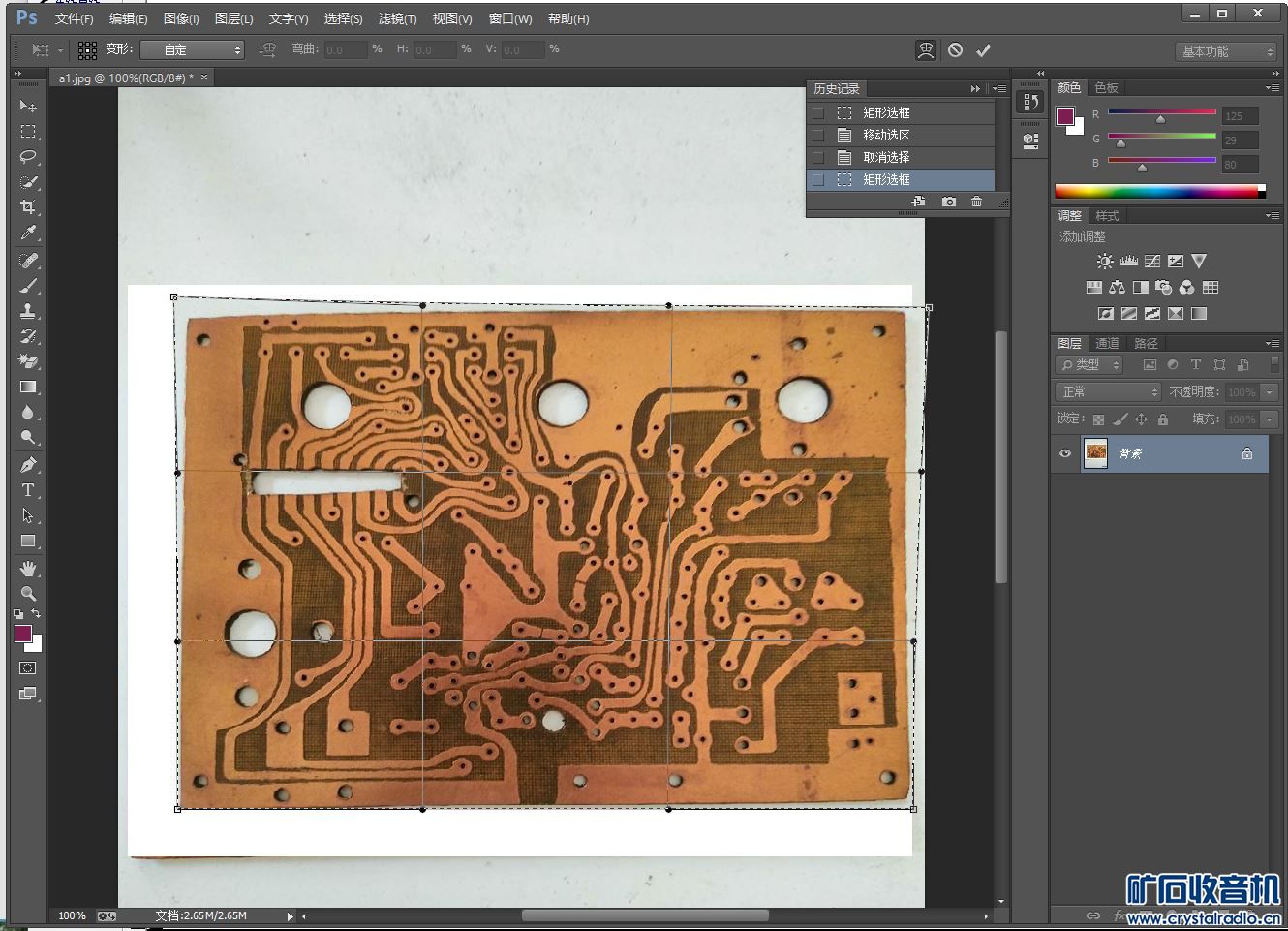The height and width of the screenshot is (931, 1288).
Task: Collapse the History panel double-arrow
Action: (x=975, y=88)
